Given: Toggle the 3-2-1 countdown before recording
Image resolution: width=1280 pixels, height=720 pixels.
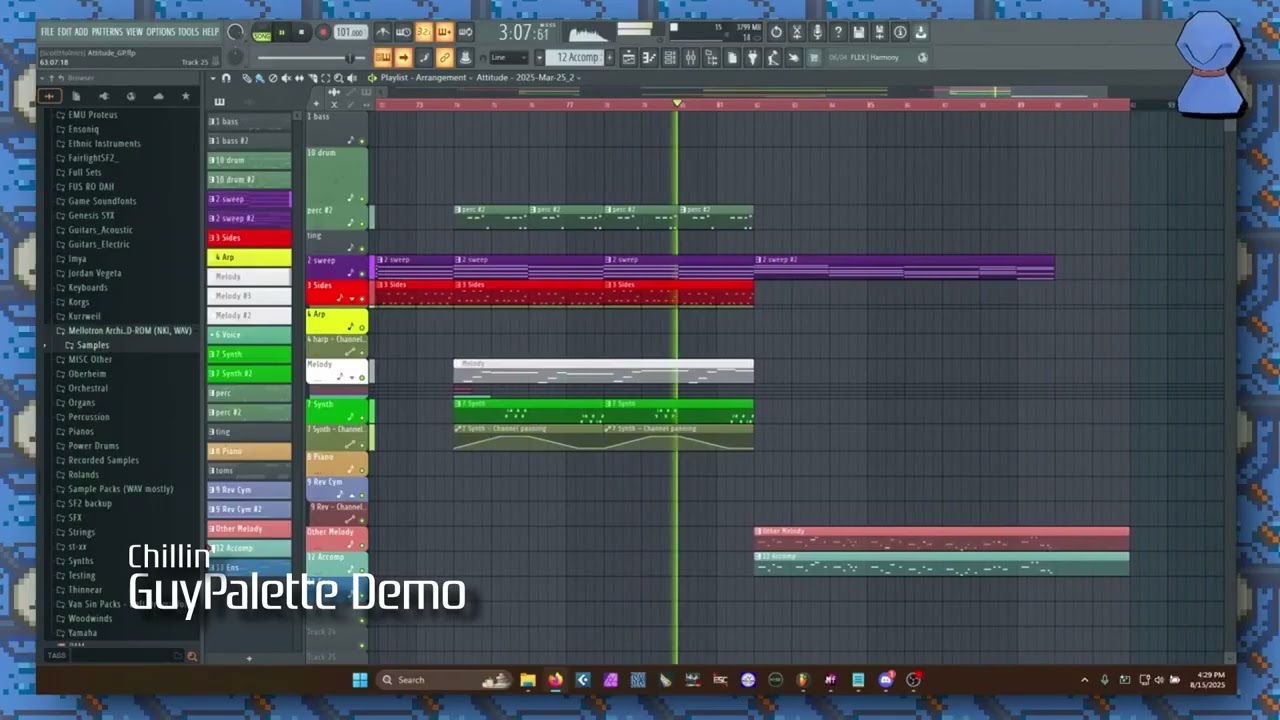Looking at the screenshot, I should 423,32.
